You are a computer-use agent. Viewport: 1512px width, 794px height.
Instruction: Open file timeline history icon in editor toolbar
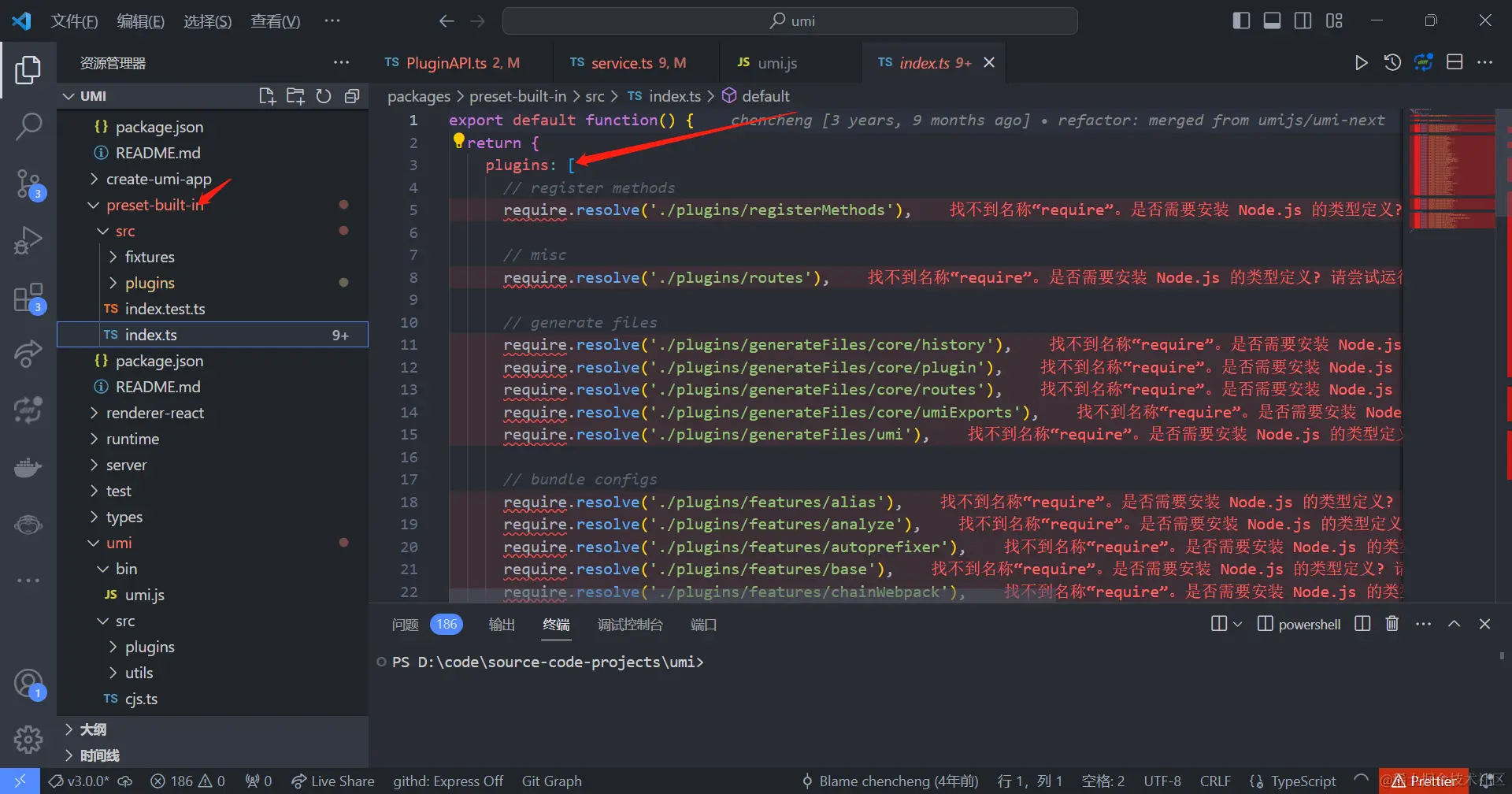click(x=1392, y=62)
